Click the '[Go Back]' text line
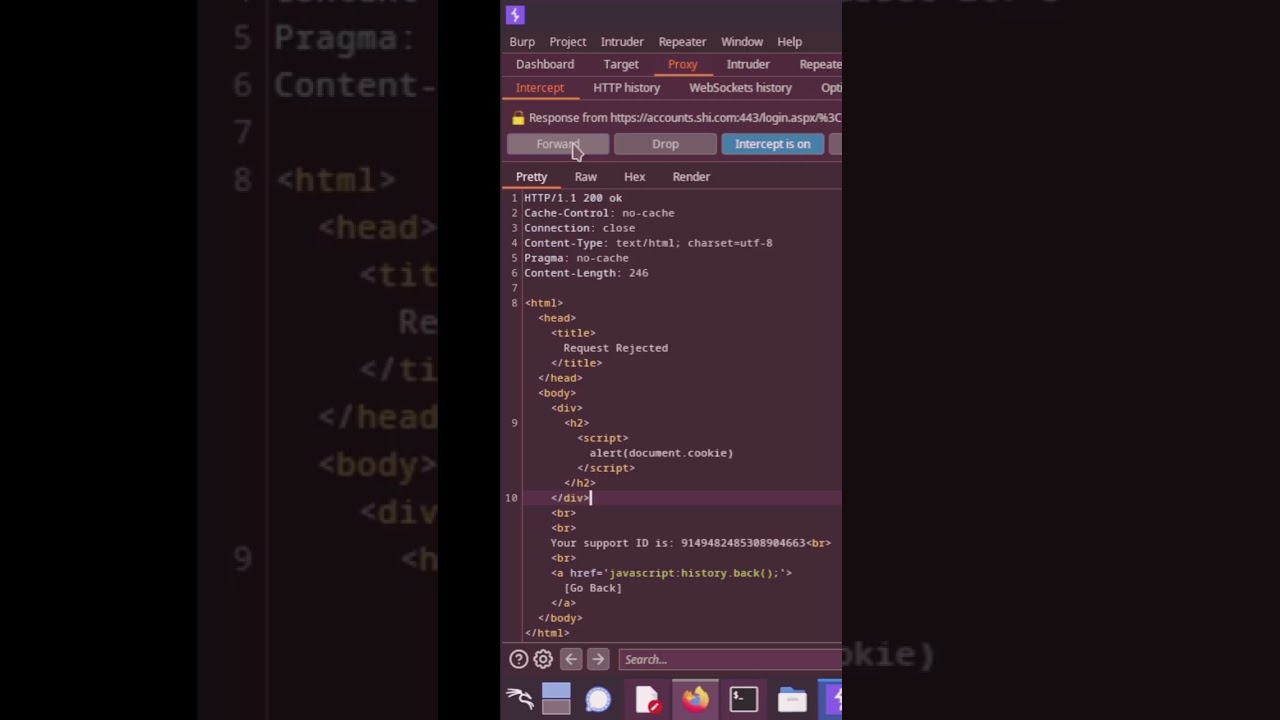The height and width of the screenshot is (720, 1280). 593,588
